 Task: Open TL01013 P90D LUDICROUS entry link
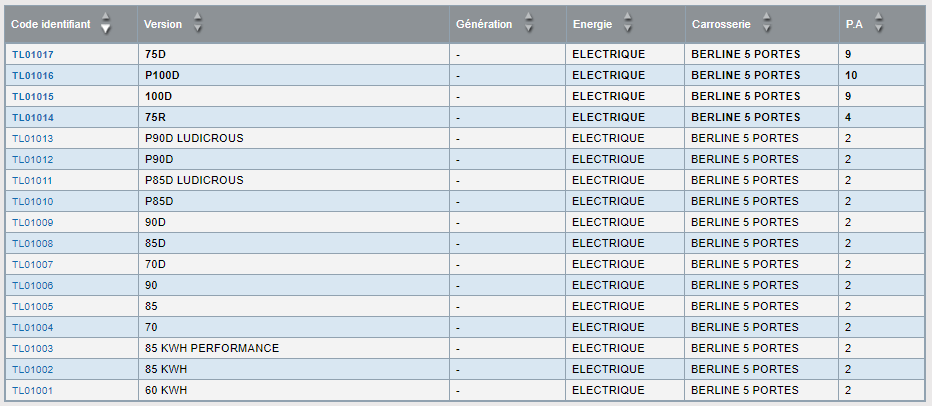[x=33, y=139]
